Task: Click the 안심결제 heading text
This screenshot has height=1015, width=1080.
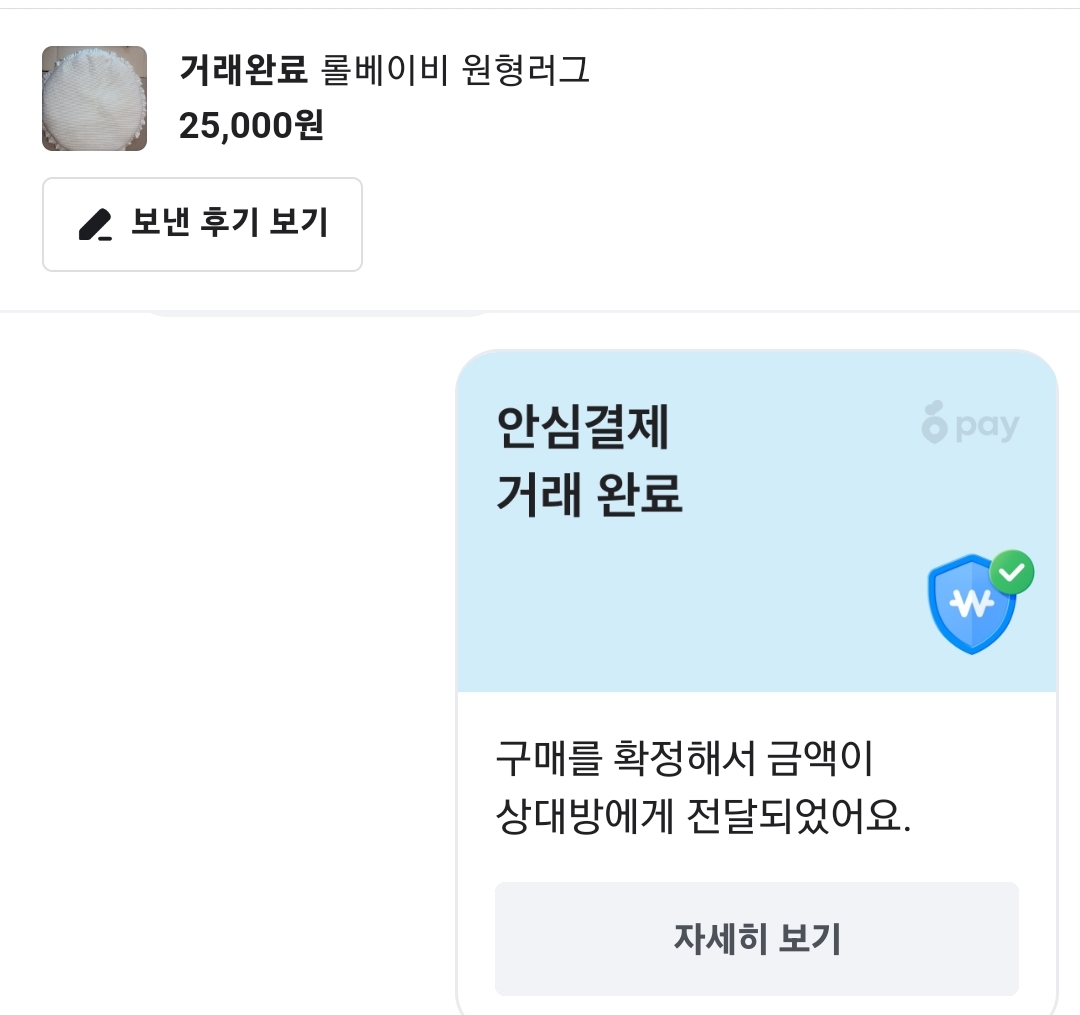Action: coord(583,430)
